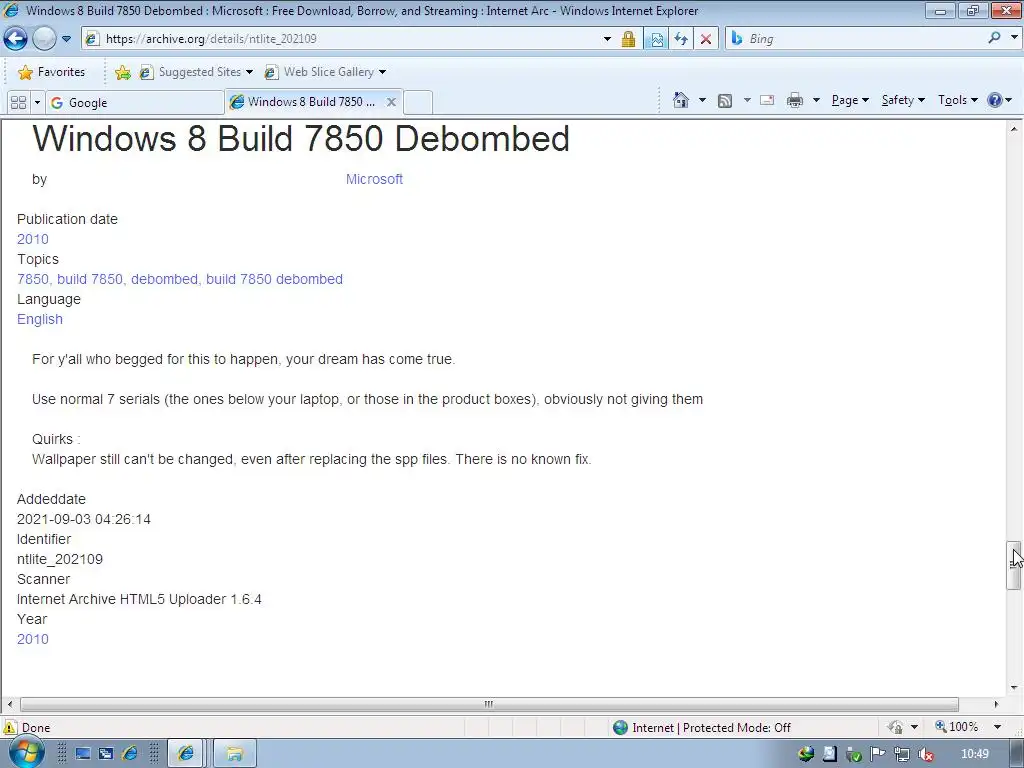Open the Quick Tabs grid view icon
Image resolution: width=1024 pixels, height=768 pixels.
pyautogui.click(x=19, y=103)
